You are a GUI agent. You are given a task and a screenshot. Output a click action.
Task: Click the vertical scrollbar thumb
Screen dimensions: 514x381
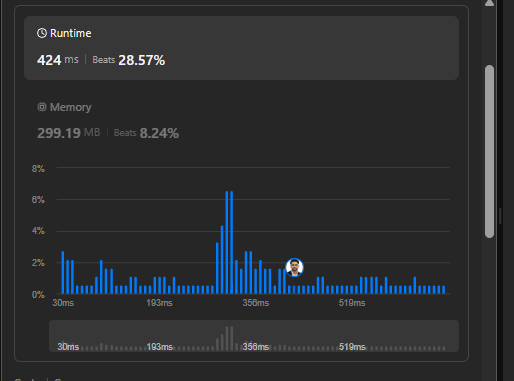coord(489,152)
